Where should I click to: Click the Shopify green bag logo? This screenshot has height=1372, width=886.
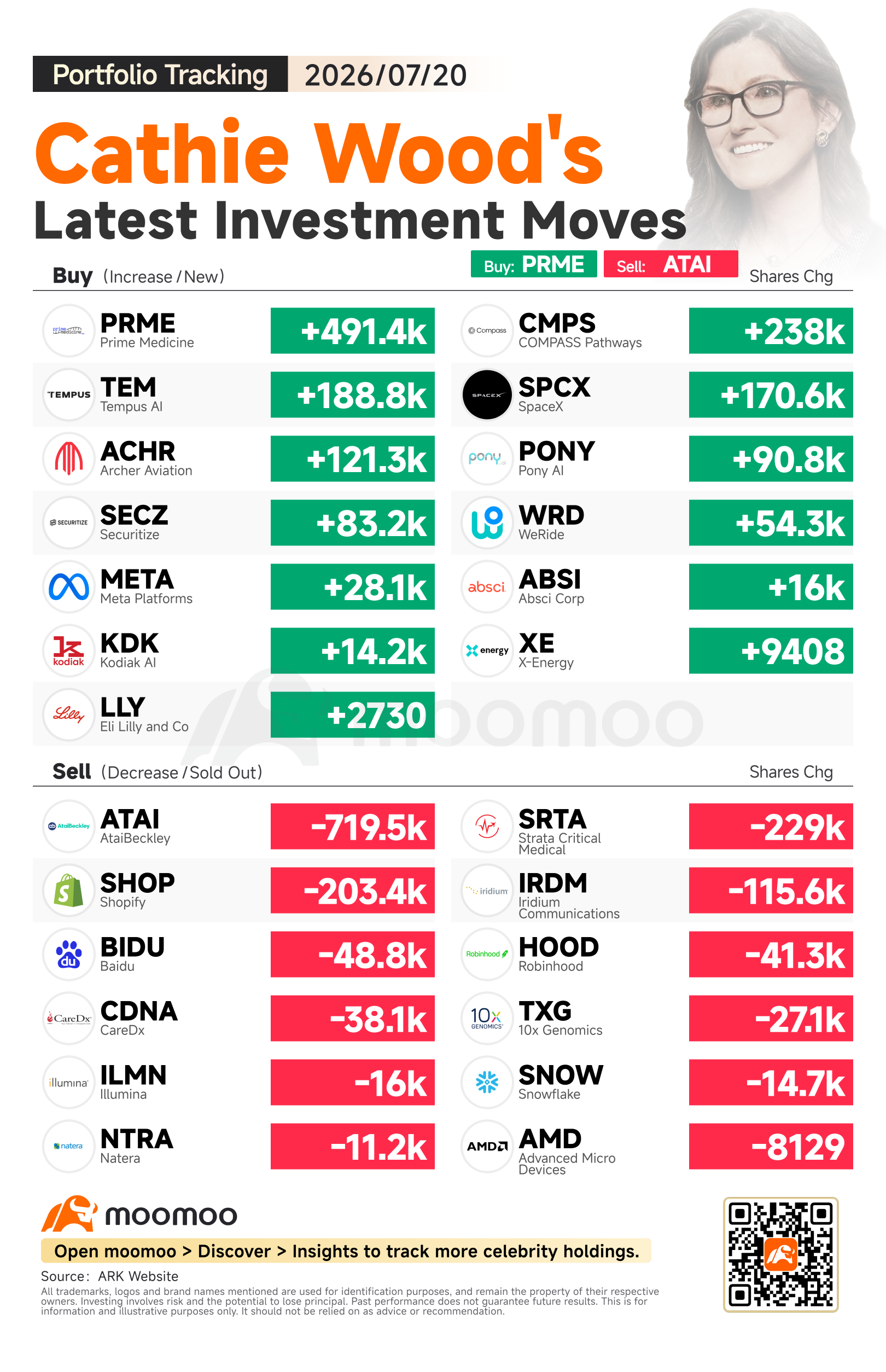[68, 890]
